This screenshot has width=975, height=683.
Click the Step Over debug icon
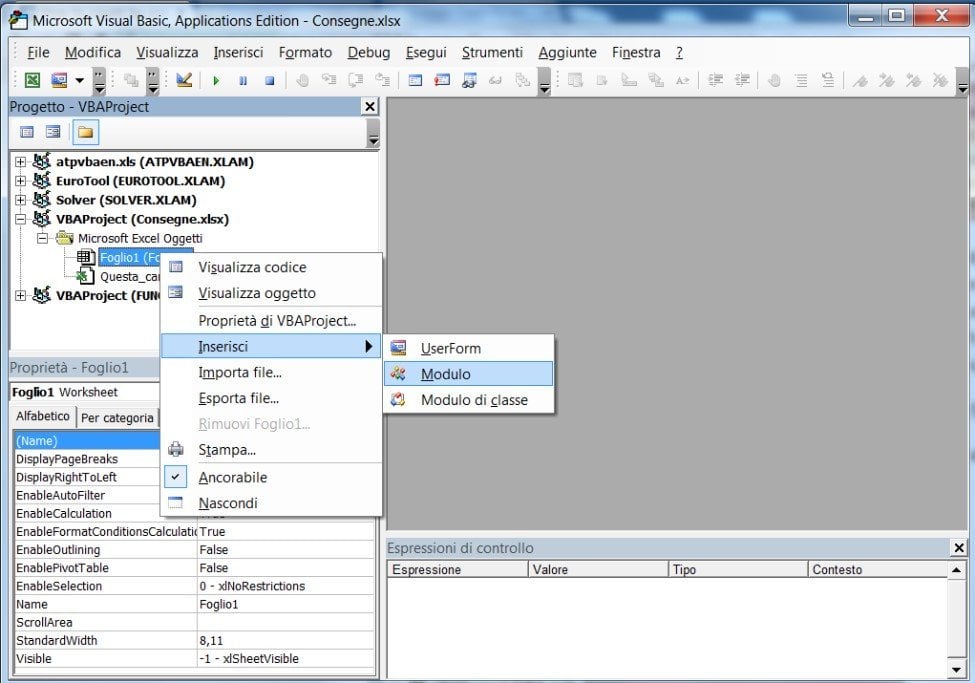point(356,80)
